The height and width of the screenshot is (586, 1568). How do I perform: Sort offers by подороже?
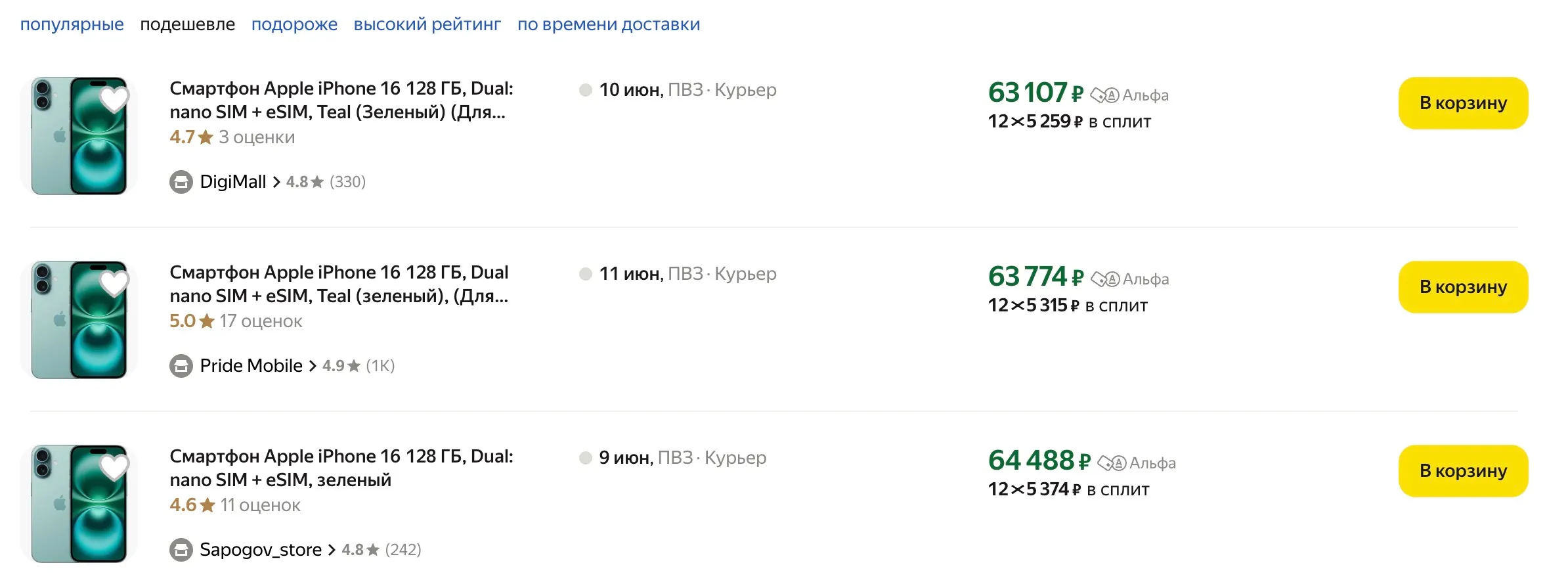pyautogui.click(x=294, y=24)
